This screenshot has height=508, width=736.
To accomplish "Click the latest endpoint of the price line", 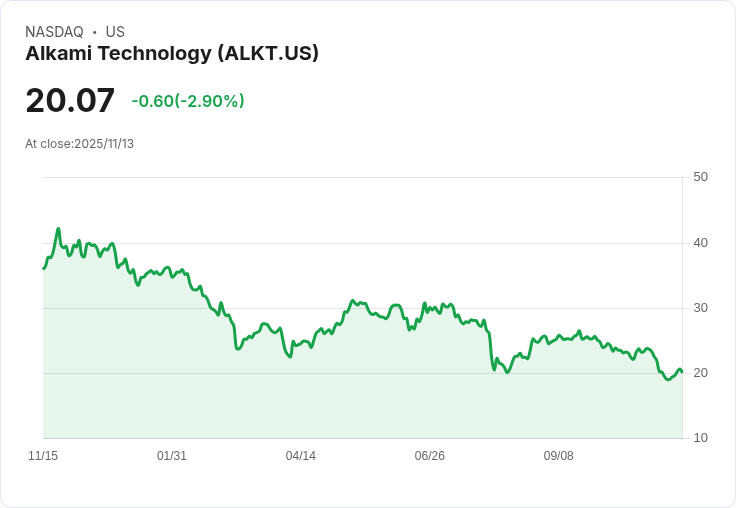I will point(682,372).
